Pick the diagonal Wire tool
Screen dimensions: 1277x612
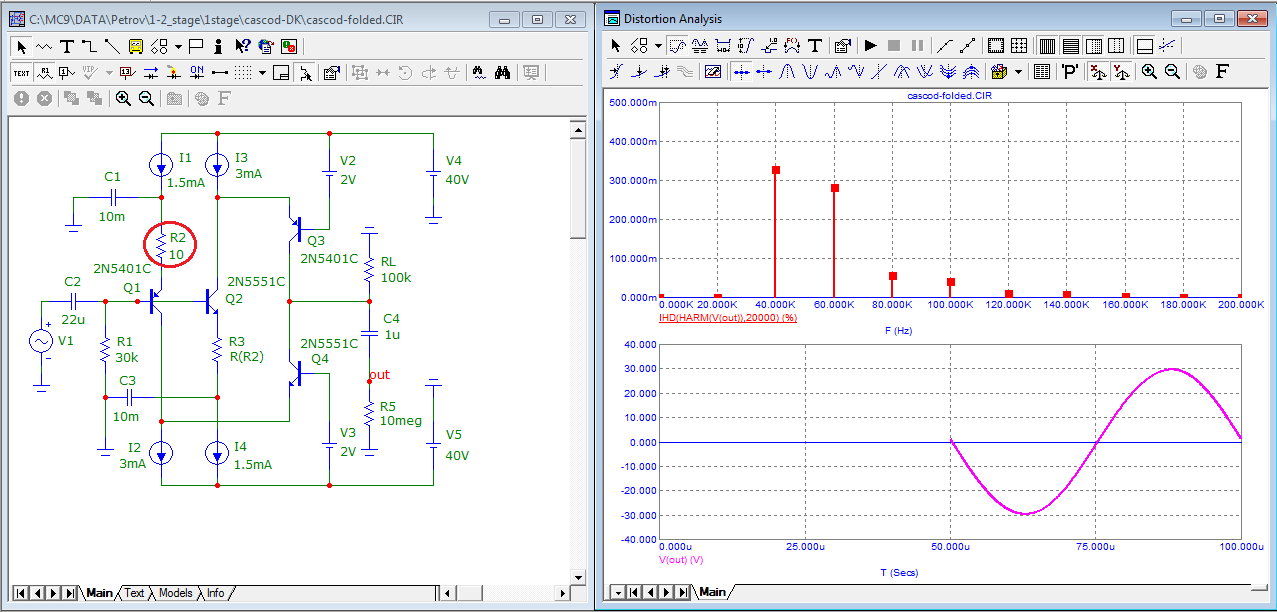112,47
